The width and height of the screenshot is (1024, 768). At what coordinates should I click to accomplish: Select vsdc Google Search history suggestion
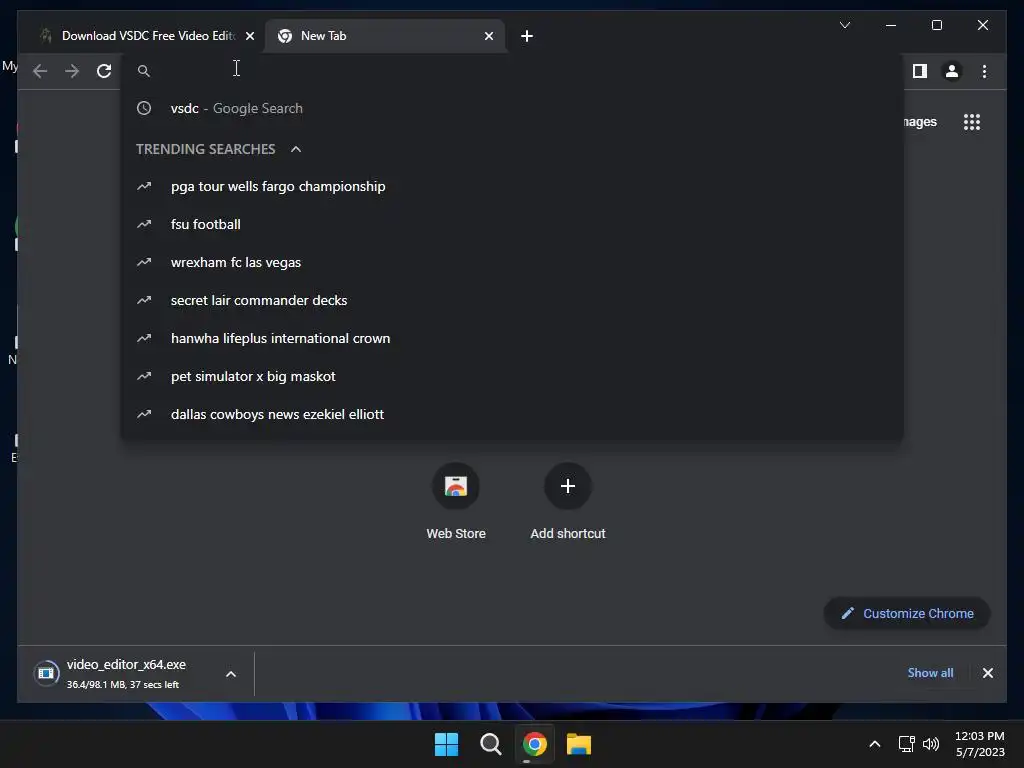pyautogui.click(x=512, y=108)
